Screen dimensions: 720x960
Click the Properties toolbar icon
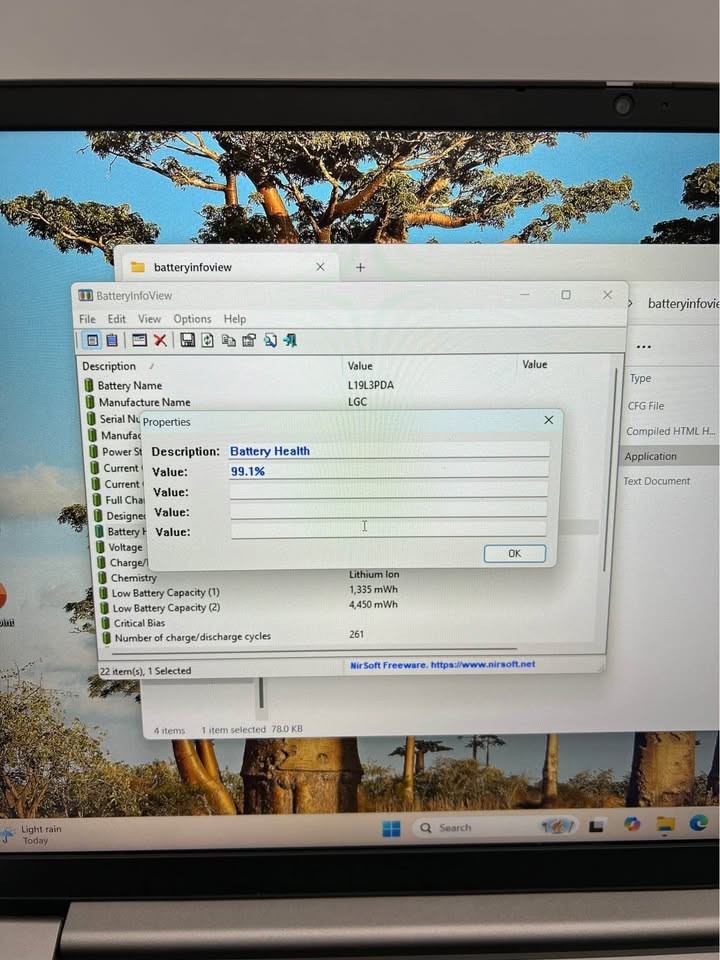(249, 340)
